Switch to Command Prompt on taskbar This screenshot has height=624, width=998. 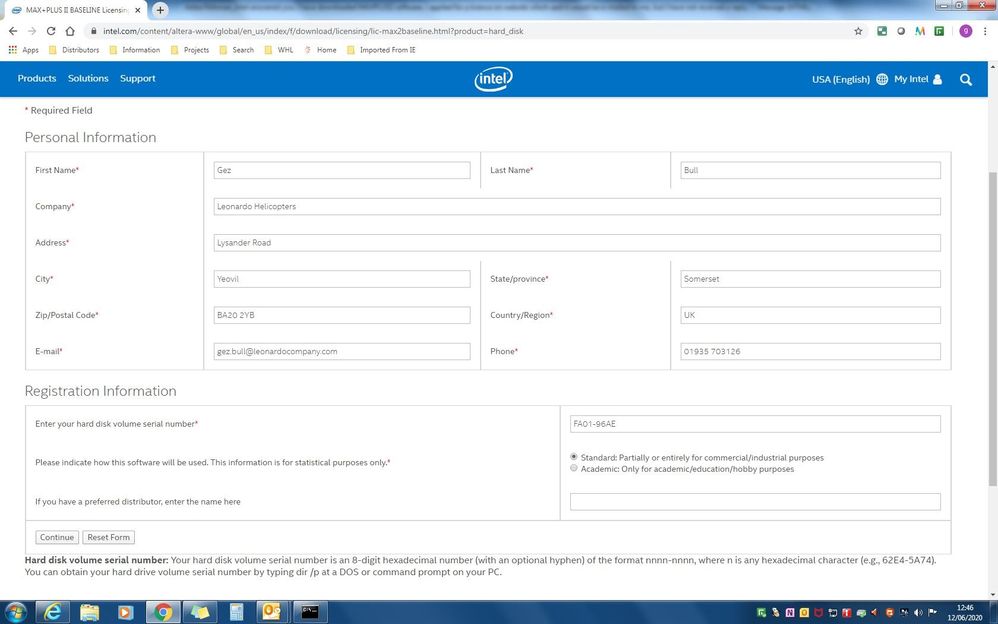tap(310, 612)
